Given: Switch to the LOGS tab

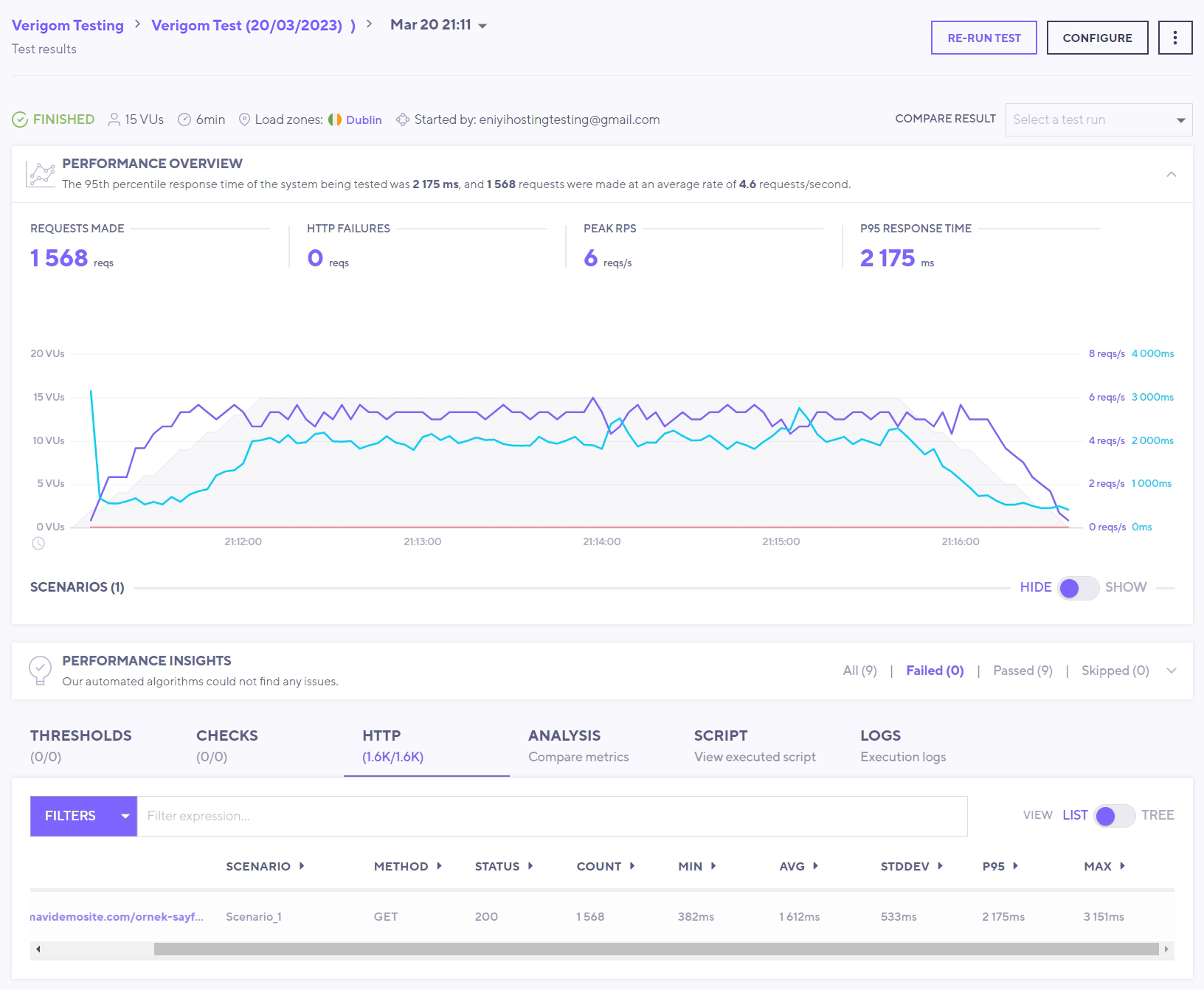Looking at the screenshot, I should pyautogui.click(x=903, y=746).
